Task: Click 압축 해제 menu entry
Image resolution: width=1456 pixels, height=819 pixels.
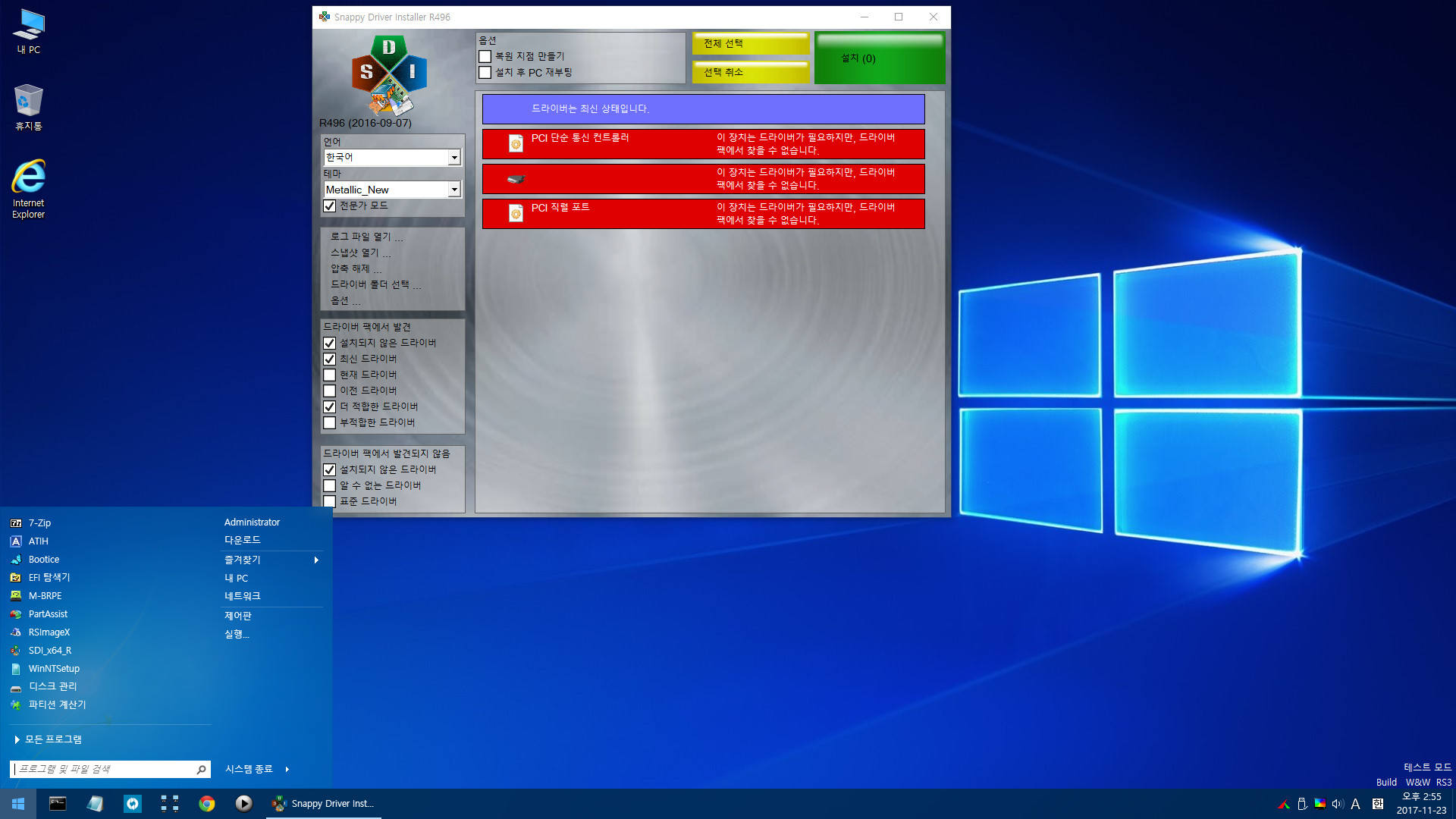Action: (356, 269)
